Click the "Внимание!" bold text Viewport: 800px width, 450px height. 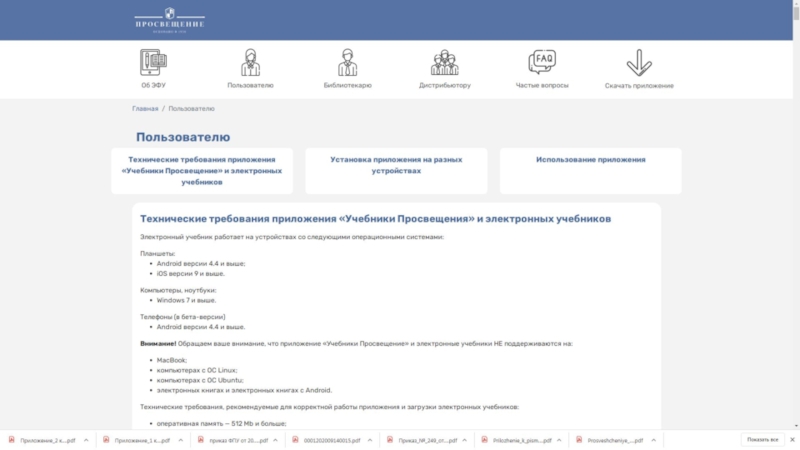158,344
